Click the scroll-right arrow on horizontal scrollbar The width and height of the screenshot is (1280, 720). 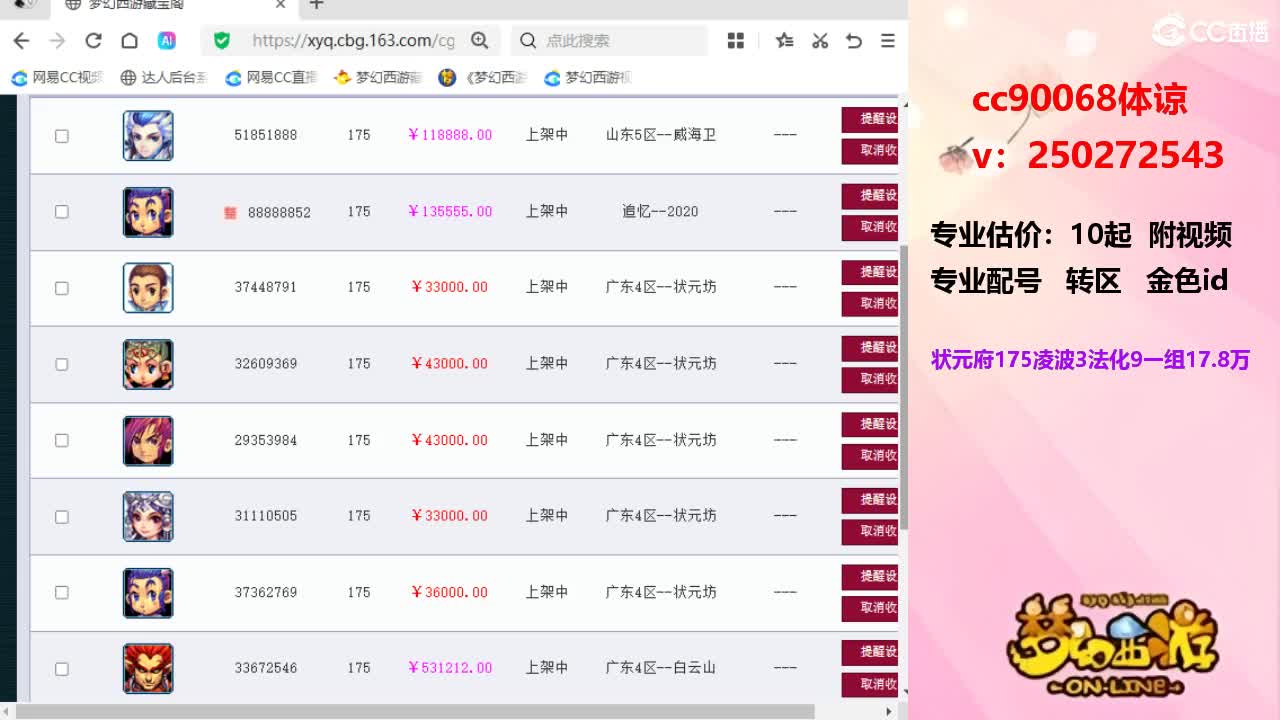click(890, 712)
